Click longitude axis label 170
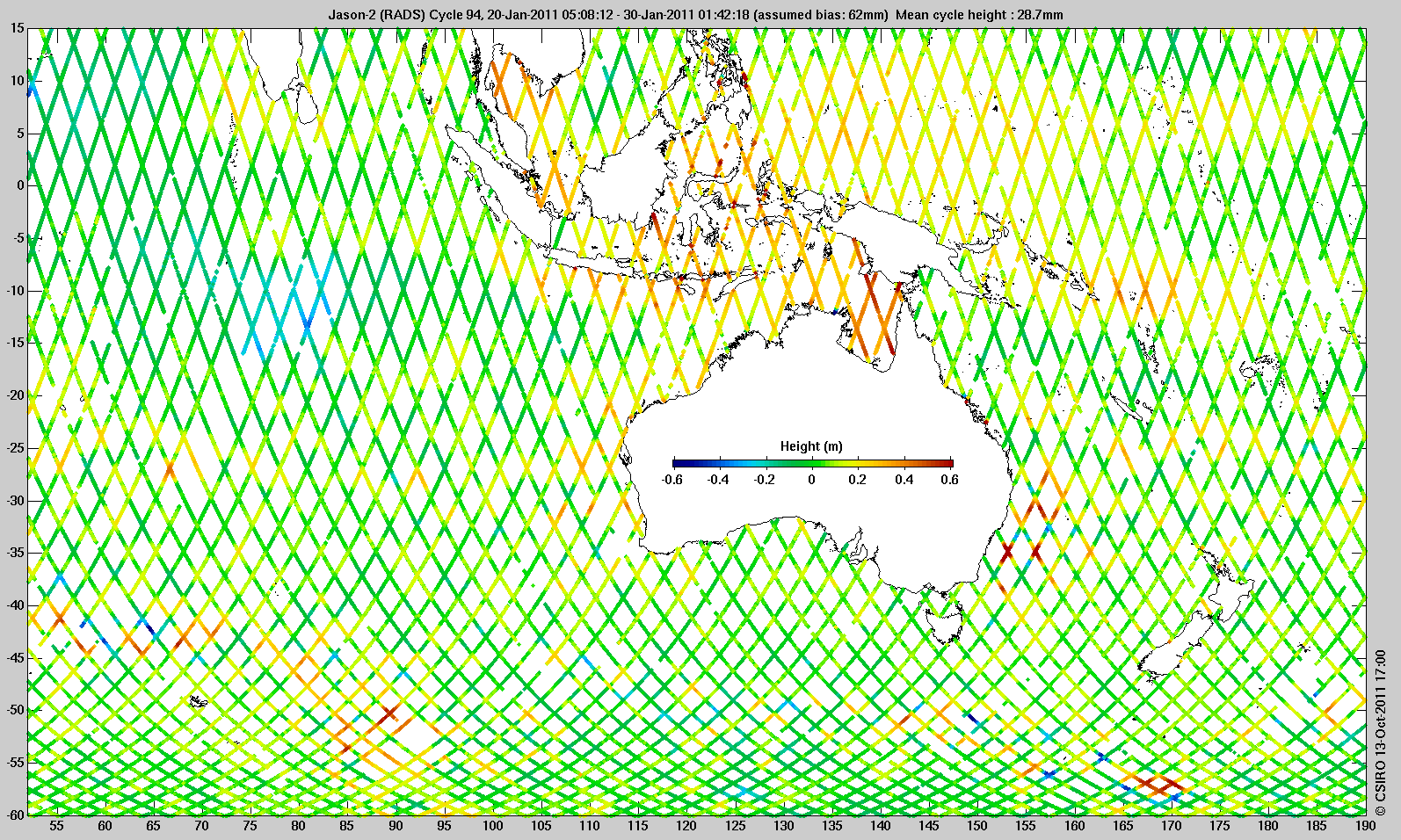Image resolution: width=1401 pixels, height=840 pixels. [x=1172, y=826]
